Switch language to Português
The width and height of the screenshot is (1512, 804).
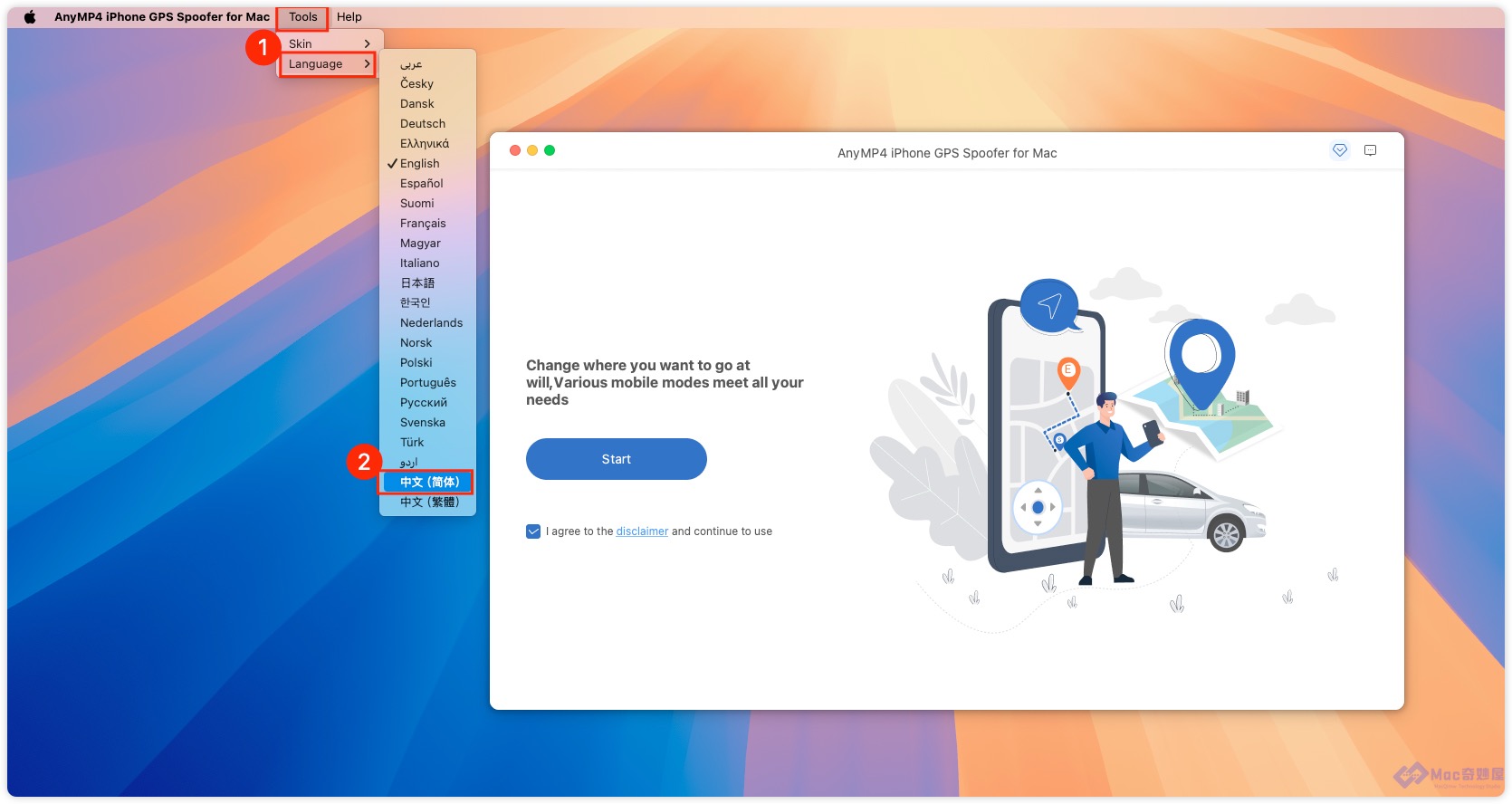(x=427, y=382)
